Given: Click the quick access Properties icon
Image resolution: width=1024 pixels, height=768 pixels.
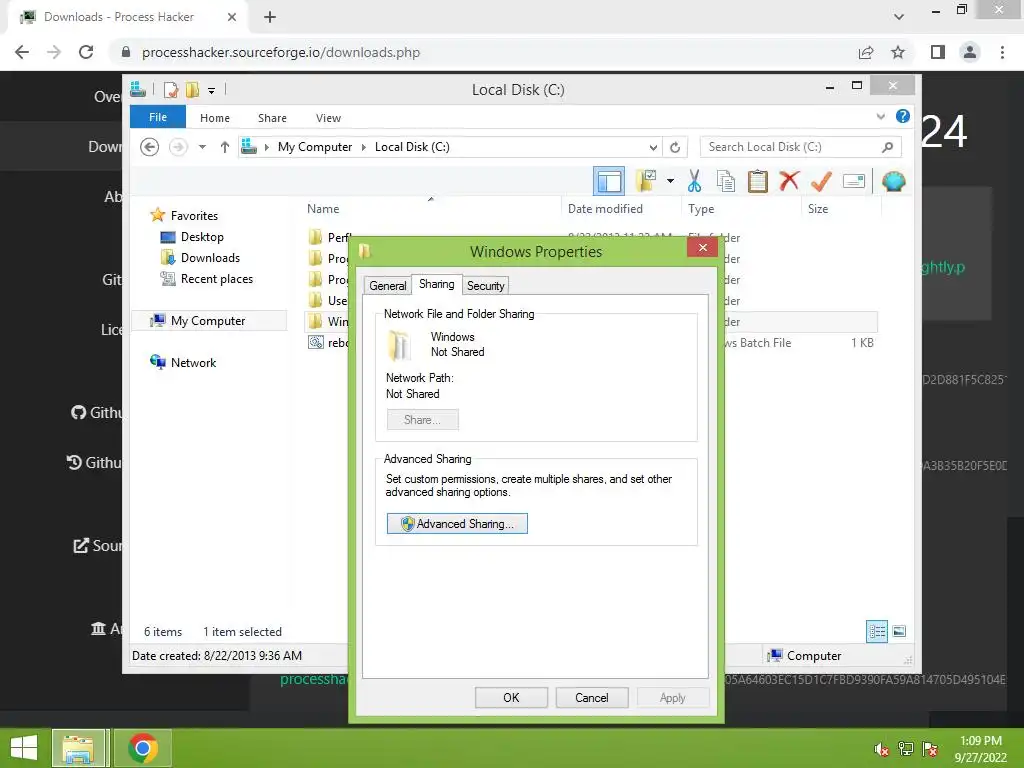Looking at the screenshot, I should tap(170, 89).
